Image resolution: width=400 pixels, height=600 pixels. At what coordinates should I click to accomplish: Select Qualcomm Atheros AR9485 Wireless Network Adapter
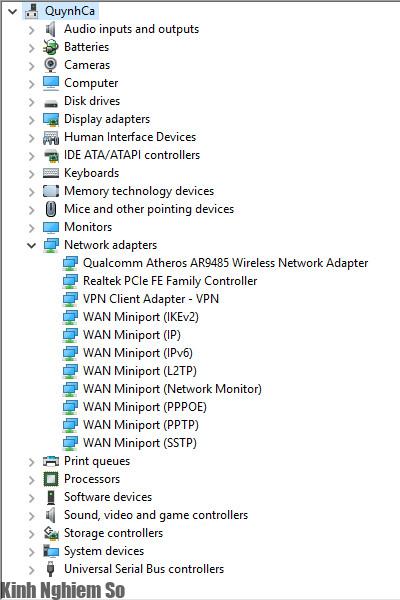point(225,263)
